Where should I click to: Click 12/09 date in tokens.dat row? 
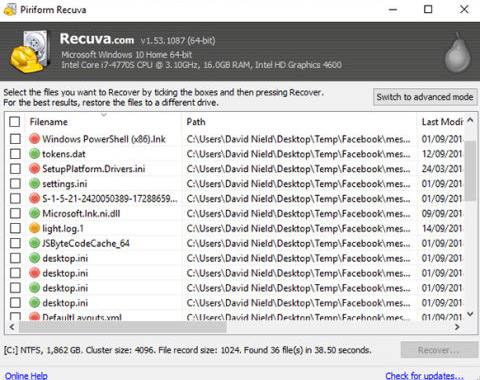pos(442,154)
